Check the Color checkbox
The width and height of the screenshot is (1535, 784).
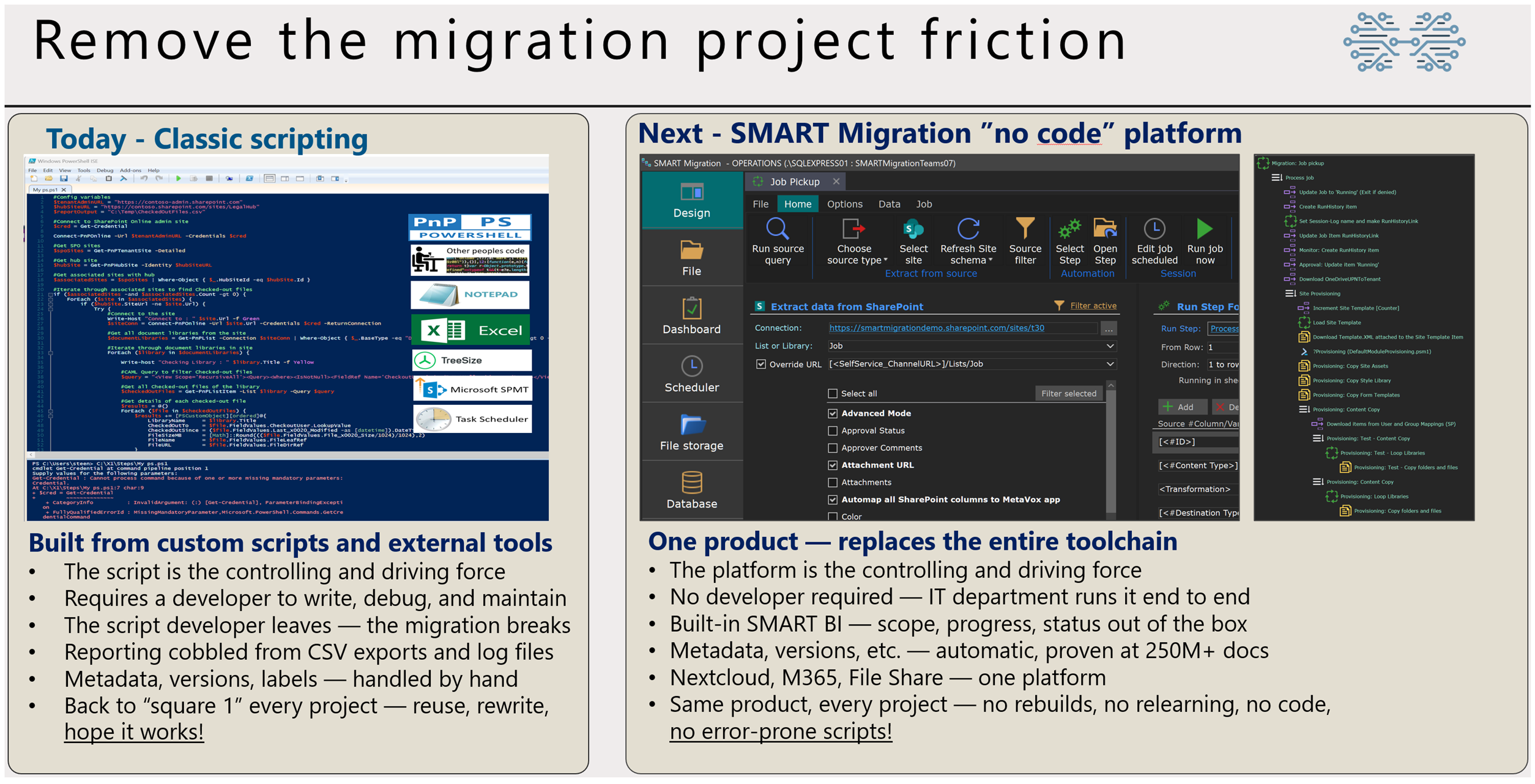coord(832,516)
